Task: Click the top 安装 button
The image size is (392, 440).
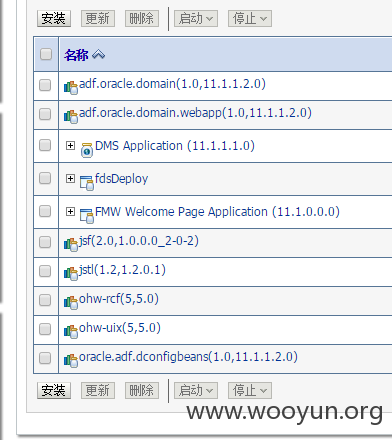Action: click(54, 18)
